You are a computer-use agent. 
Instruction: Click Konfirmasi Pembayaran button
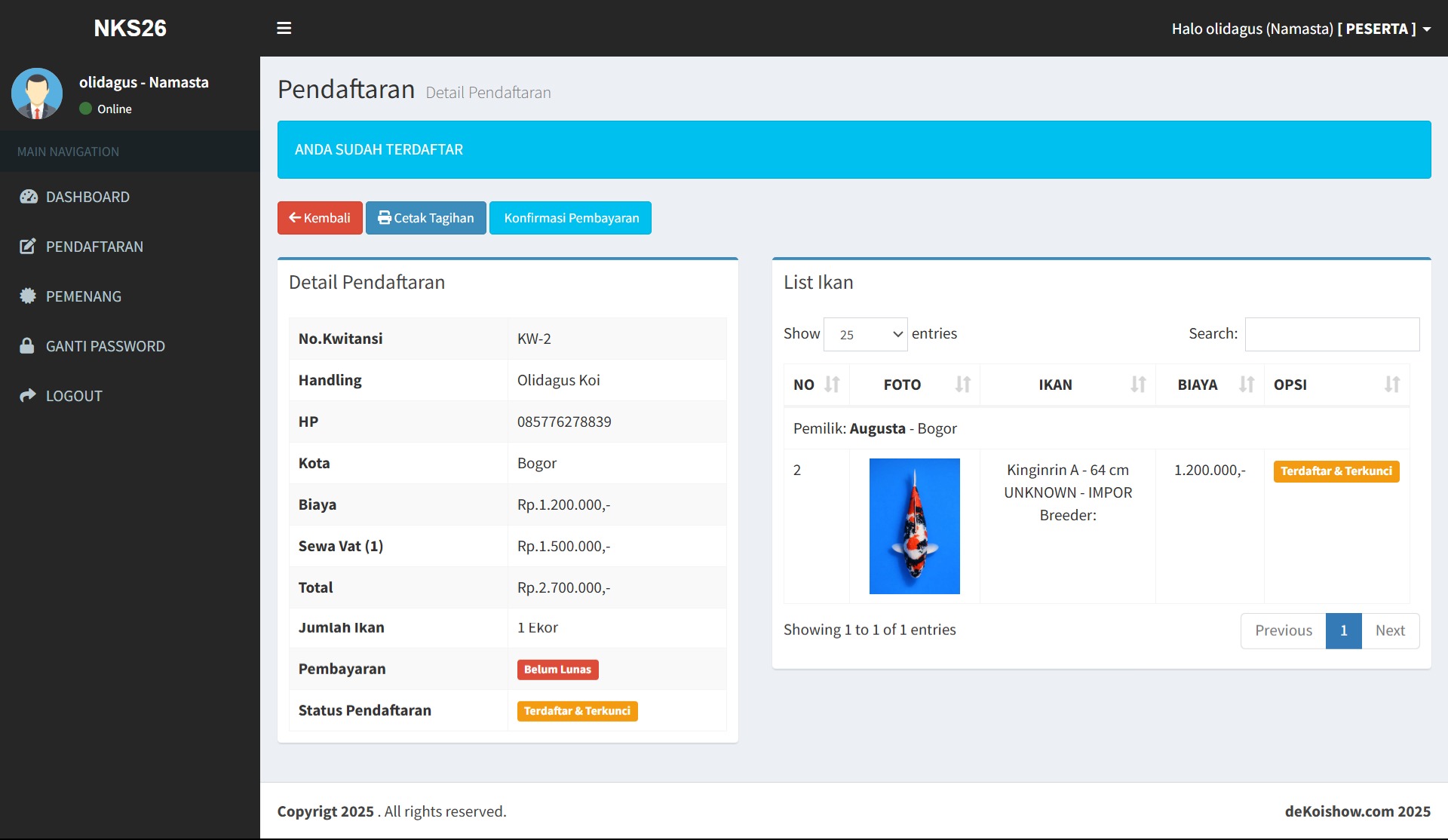[570, 218]
